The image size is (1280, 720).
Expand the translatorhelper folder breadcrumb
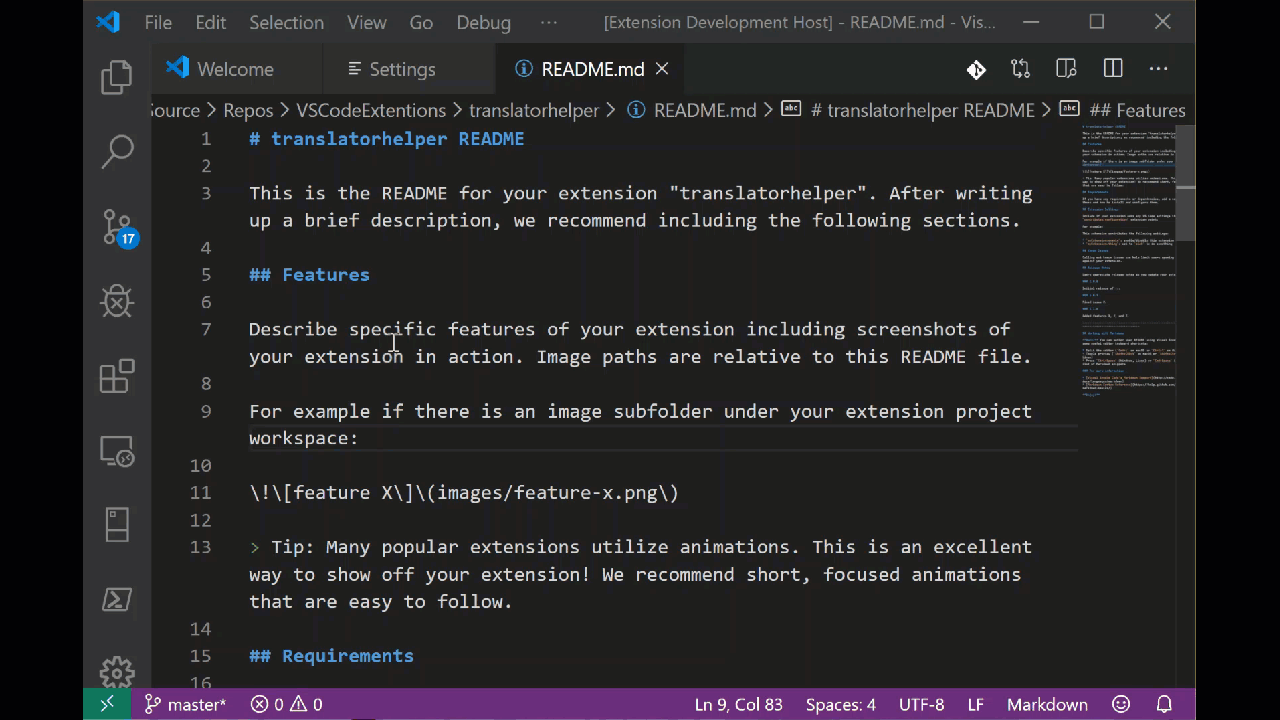534,110
